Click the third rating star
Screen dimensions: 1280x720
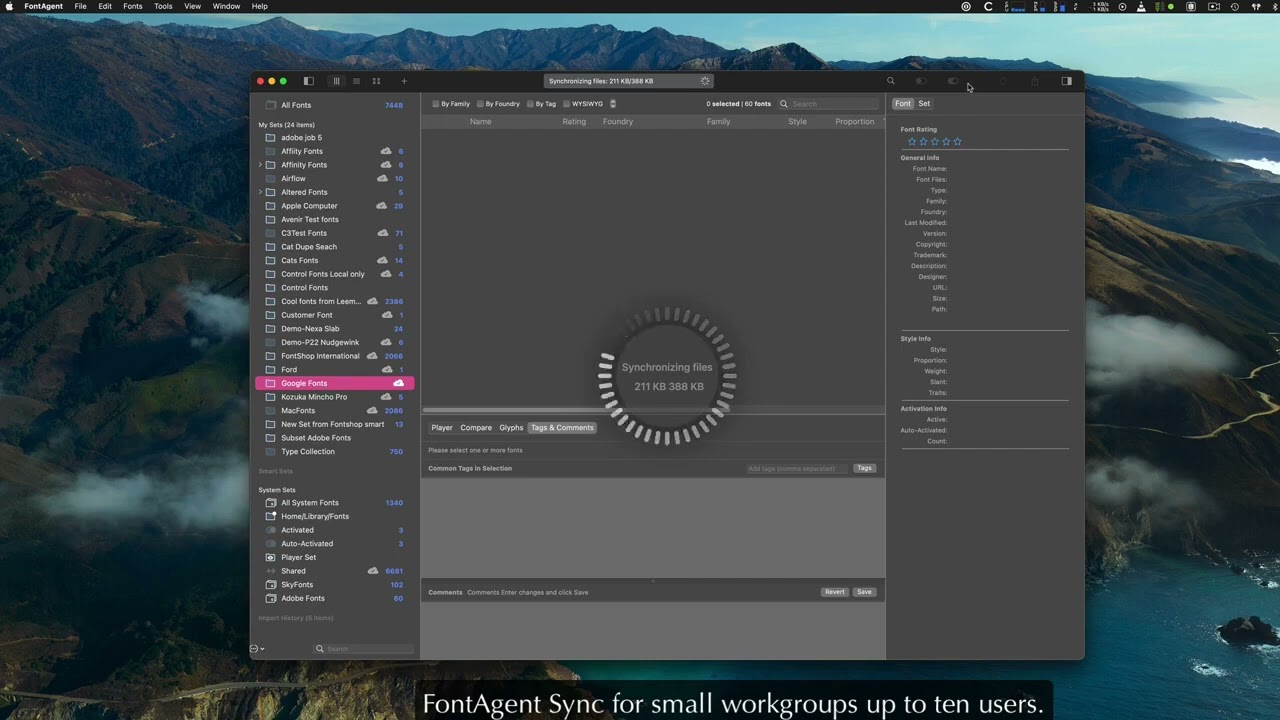coord(934,142)
